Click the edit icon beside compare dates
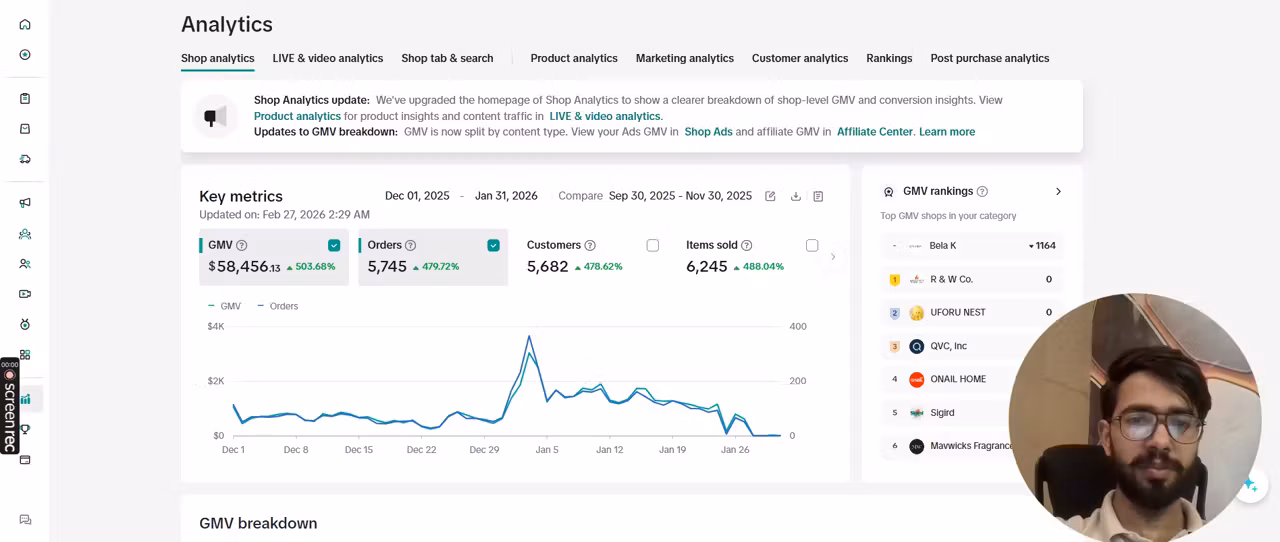Viewport: 1280px width, 542px height. (770, 196)
